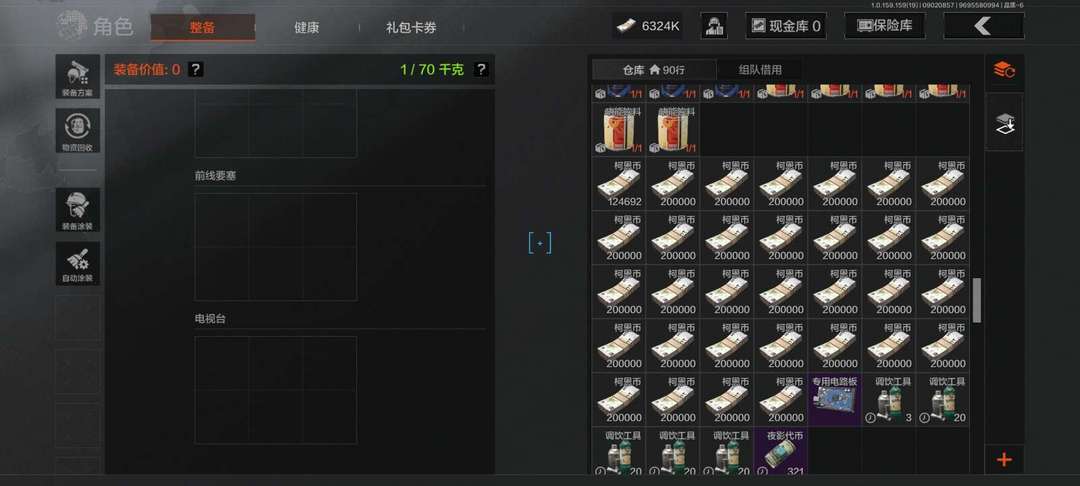This screenshot has height=486, width=1080.
Task: Click the storage scrollbar handle
Action: point(976,300)
